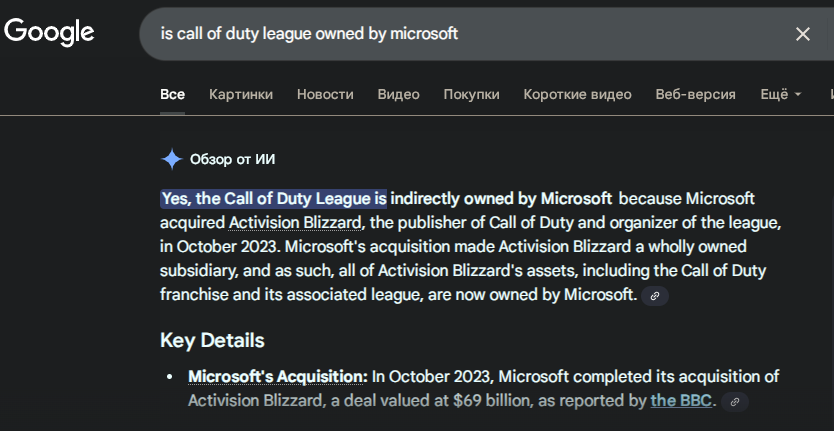Switch to the Картинки tab
The height and width of the screenshot is (431, 834).
[x=240, y=94]
